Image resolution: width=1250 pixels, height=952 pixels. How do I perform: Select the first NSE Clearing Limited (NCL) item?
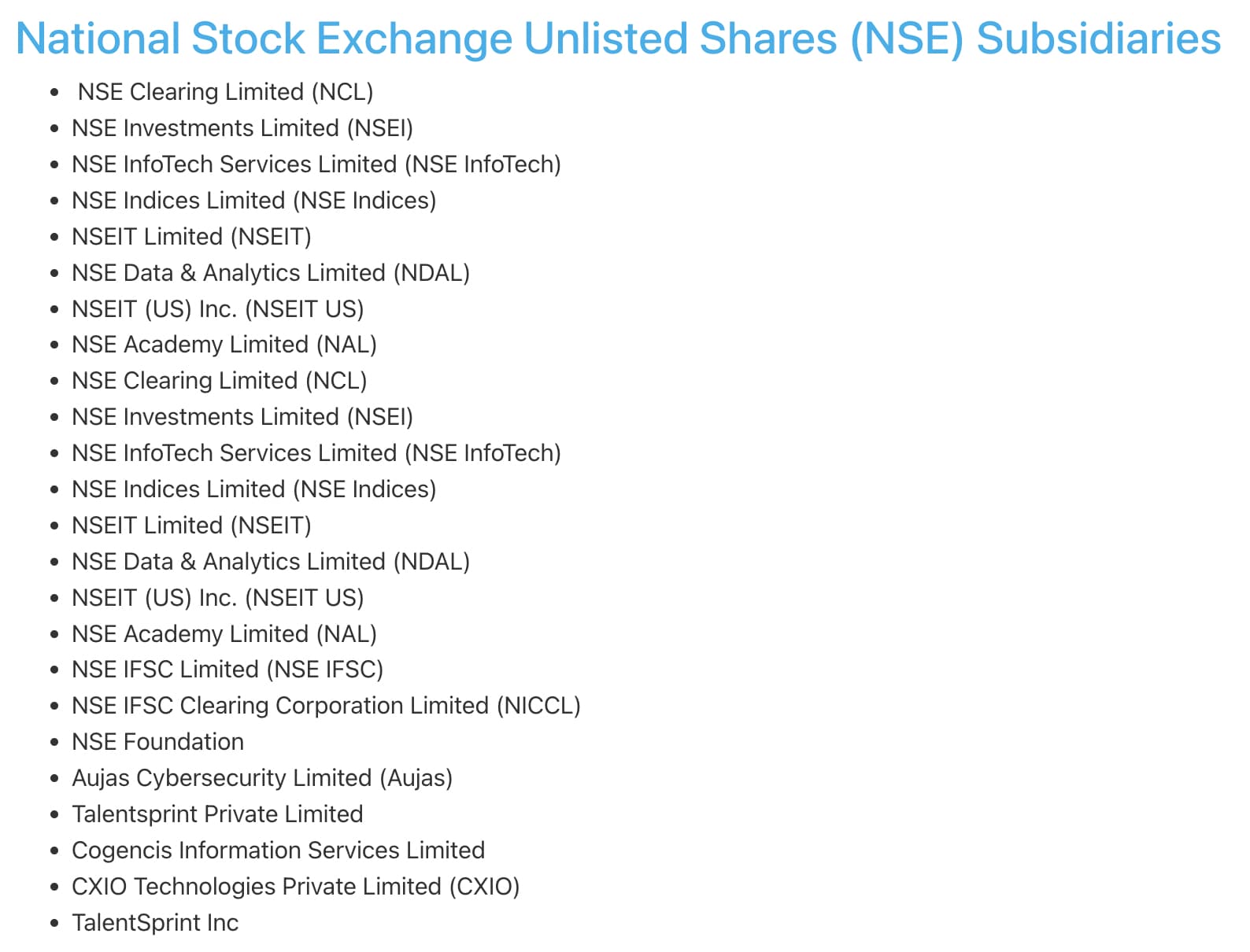(225, 92)
